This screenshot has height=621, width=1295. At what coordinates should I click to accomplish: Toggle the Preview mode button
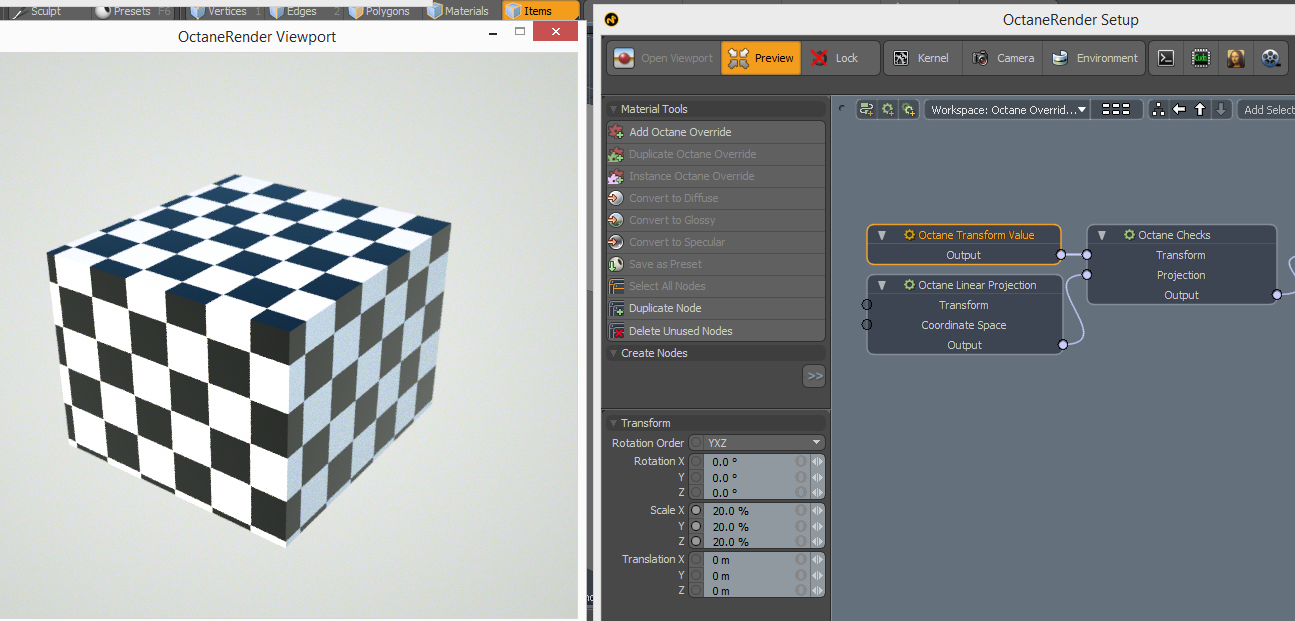tap(761, 58)
